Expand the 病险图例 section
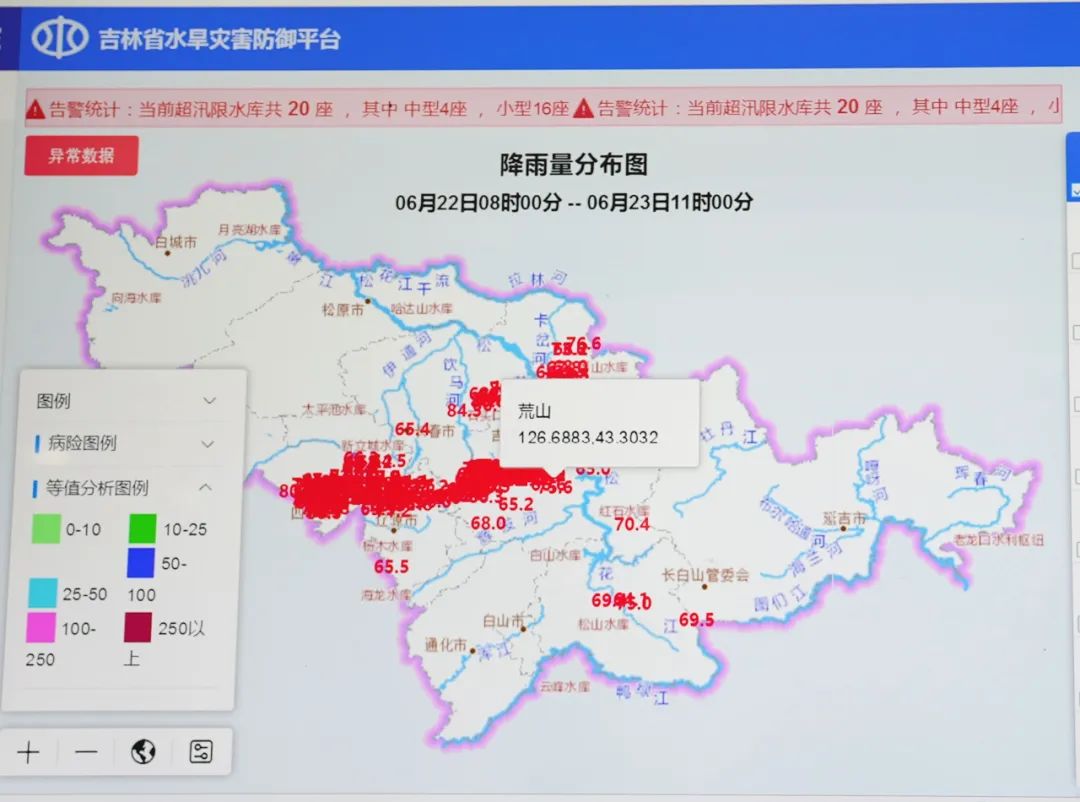This screenshot has width=1080, height=802. pos(209,444)
